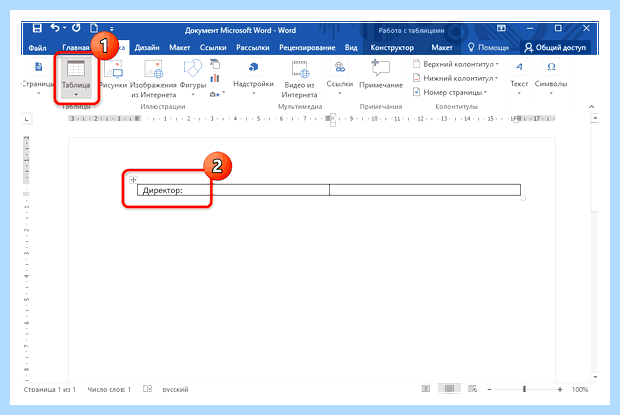Click the Число слов: 1 counter
The height and width of the screenshot is (415, 620).
click(x=109, y=389)
